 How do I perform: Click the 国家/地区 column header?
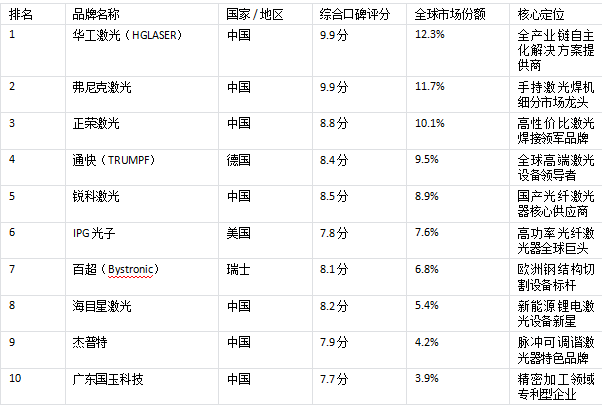coord(254,15)
